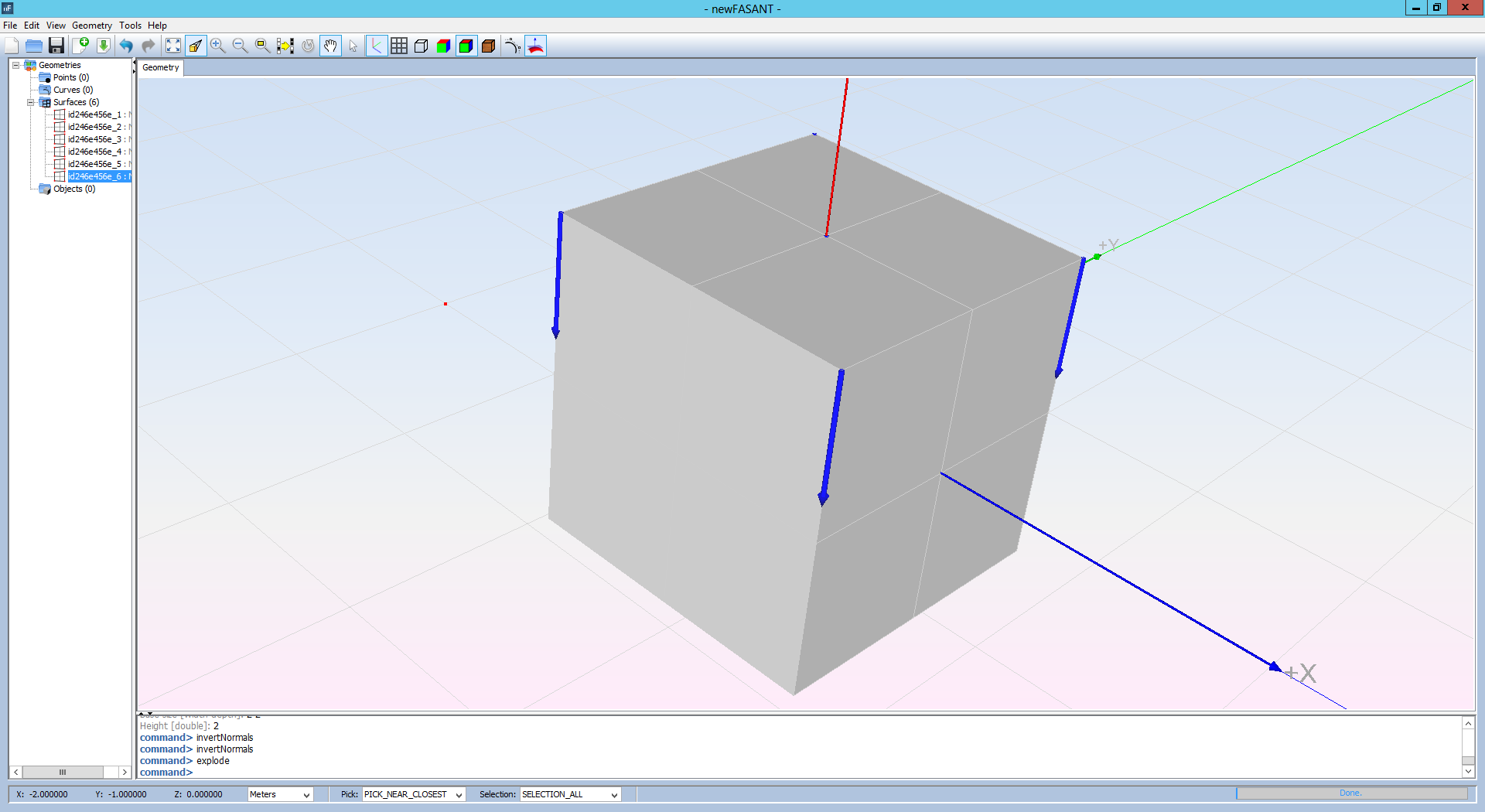
Task: Select the Curves (0) folder
Action: coord(72,90)
